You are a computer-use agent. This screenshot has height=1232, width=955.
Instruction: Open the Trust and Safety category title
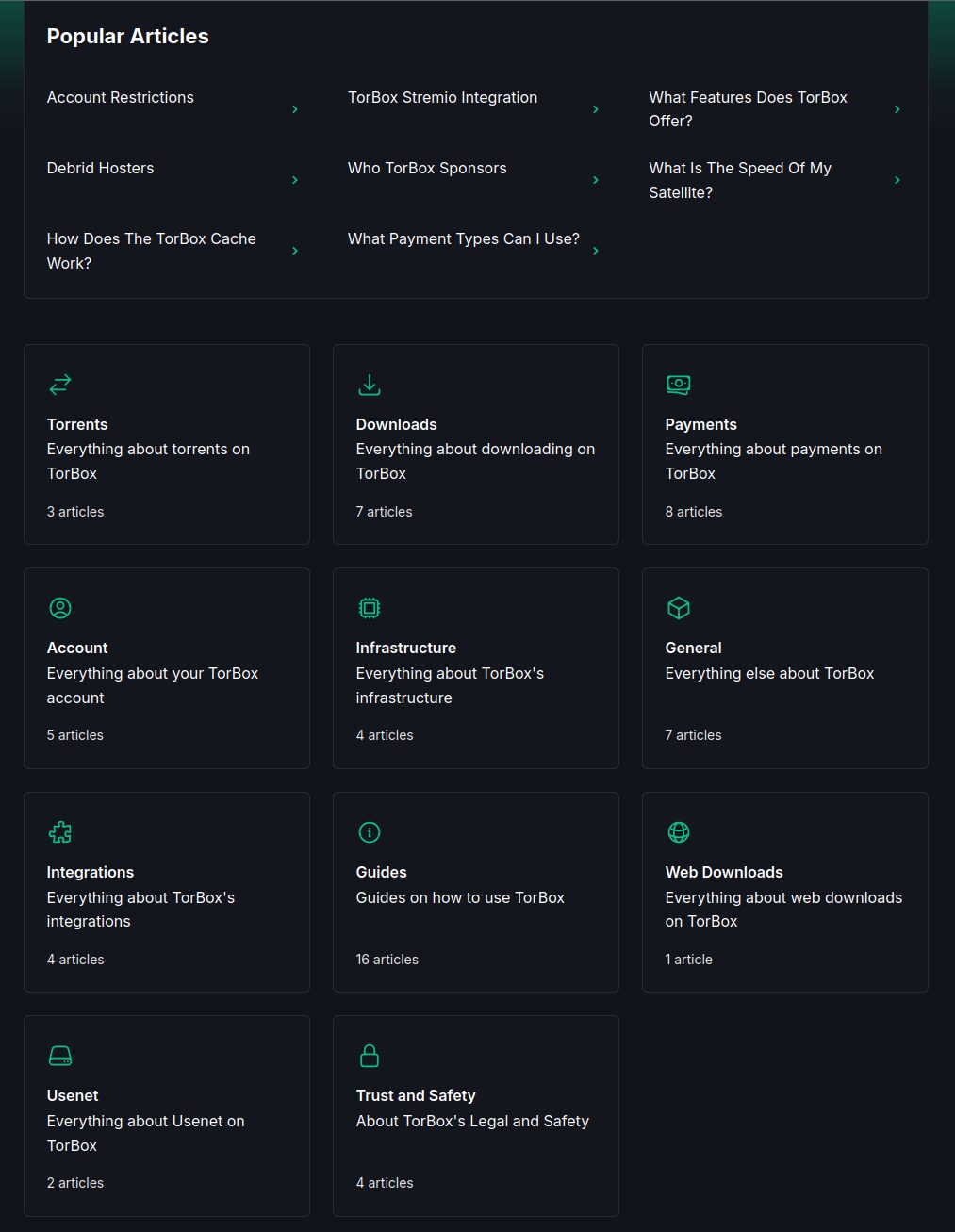pos(416,1095)
